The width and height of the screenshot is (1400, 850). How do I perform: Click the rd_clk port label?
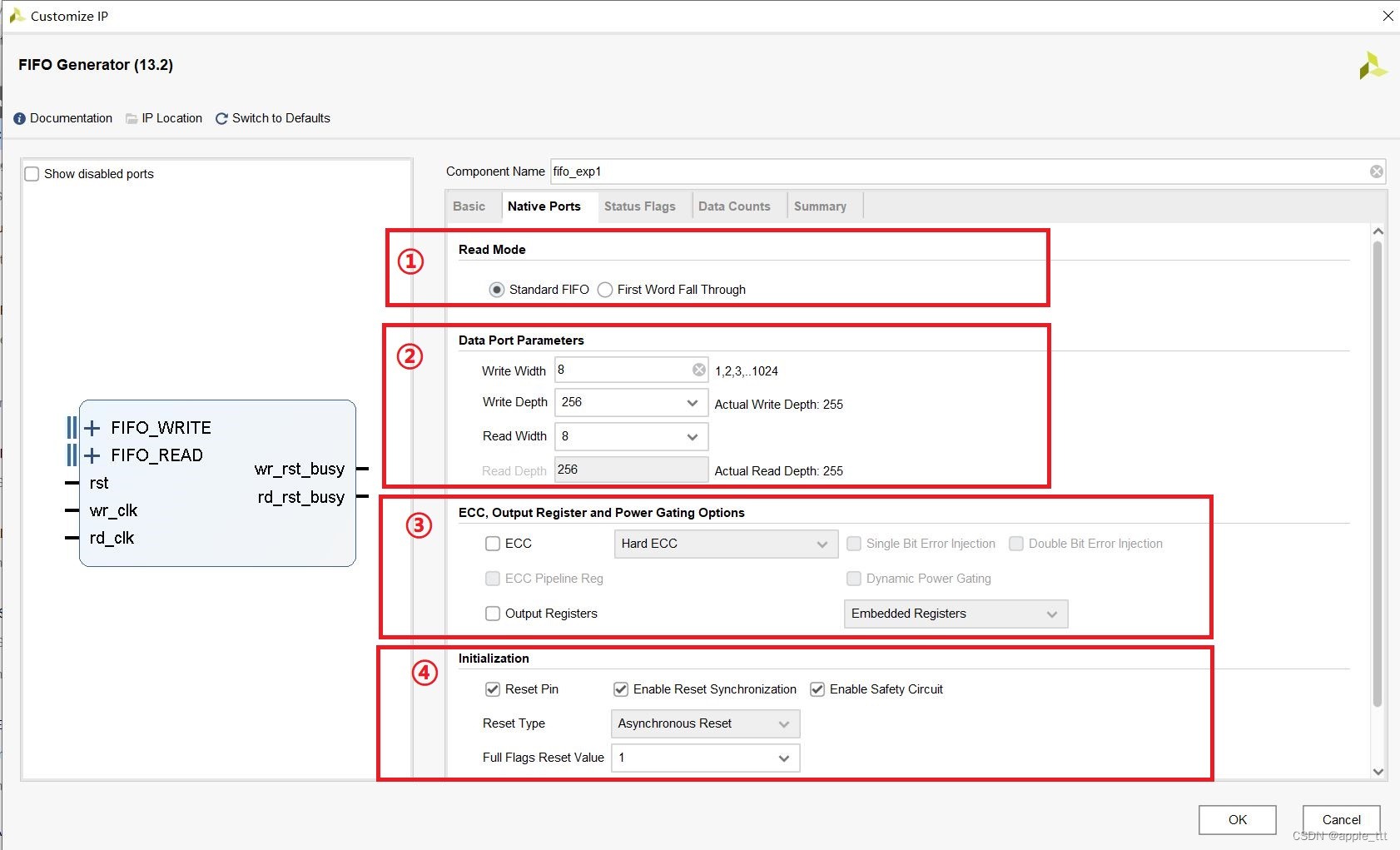(x=112, y=538)
